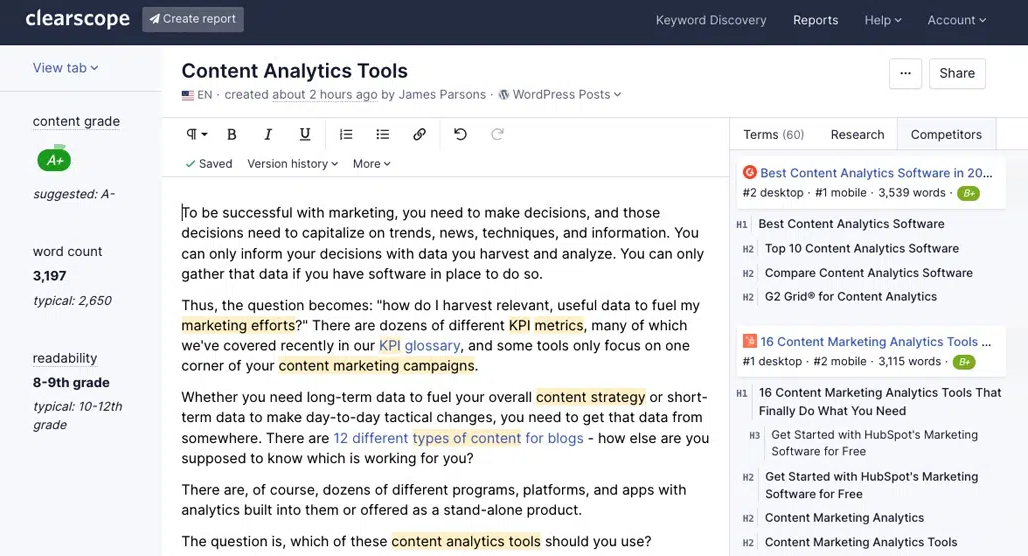This screenshot has width=1028, height=556.
Task: Open the WordPress Posts dropdown
Action: pyautogui.click(x=560, y=94)
